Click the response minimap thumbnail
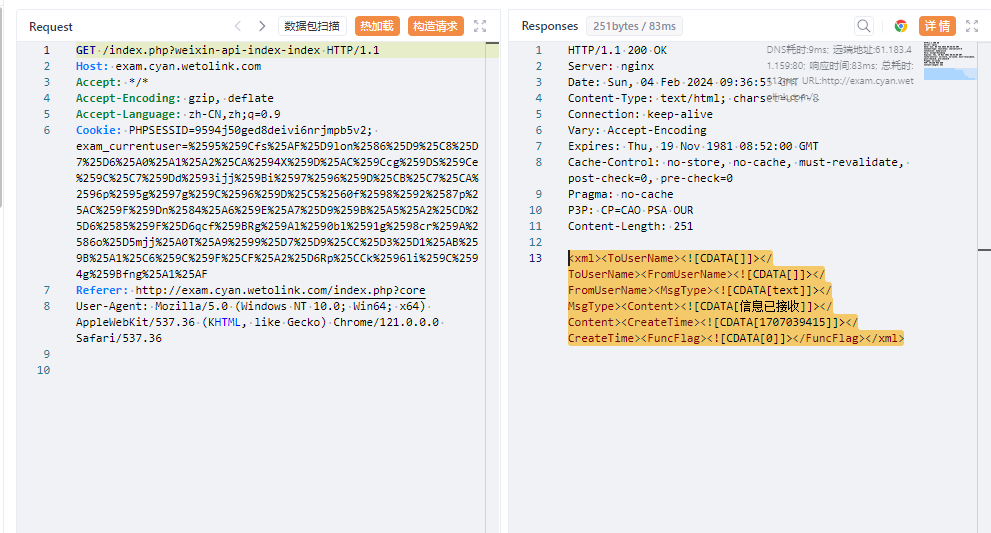Viewport: 991px width, 533px height. coord(950,61)
